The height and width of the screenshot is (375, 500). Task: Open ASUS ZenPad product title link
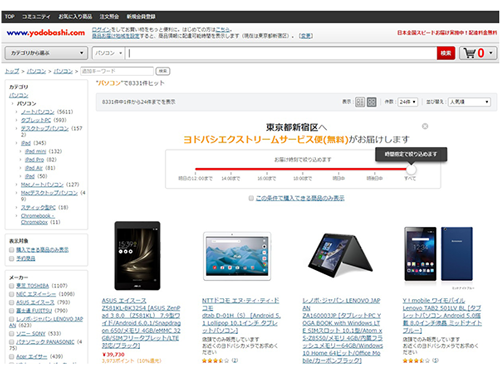[141, 323]
